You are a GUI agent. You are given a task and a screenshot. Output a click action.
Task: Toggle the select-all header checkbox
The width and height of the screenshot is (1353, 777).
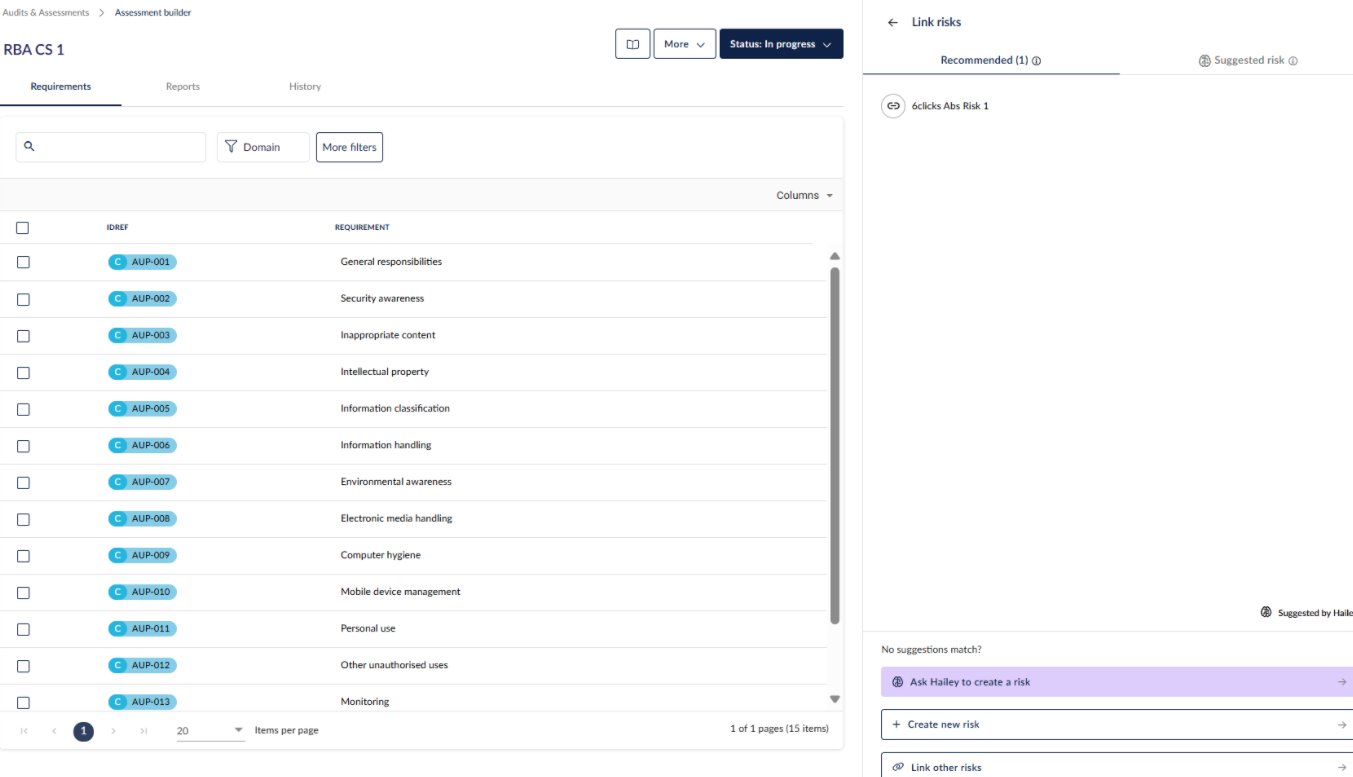[x=23, y=228]
